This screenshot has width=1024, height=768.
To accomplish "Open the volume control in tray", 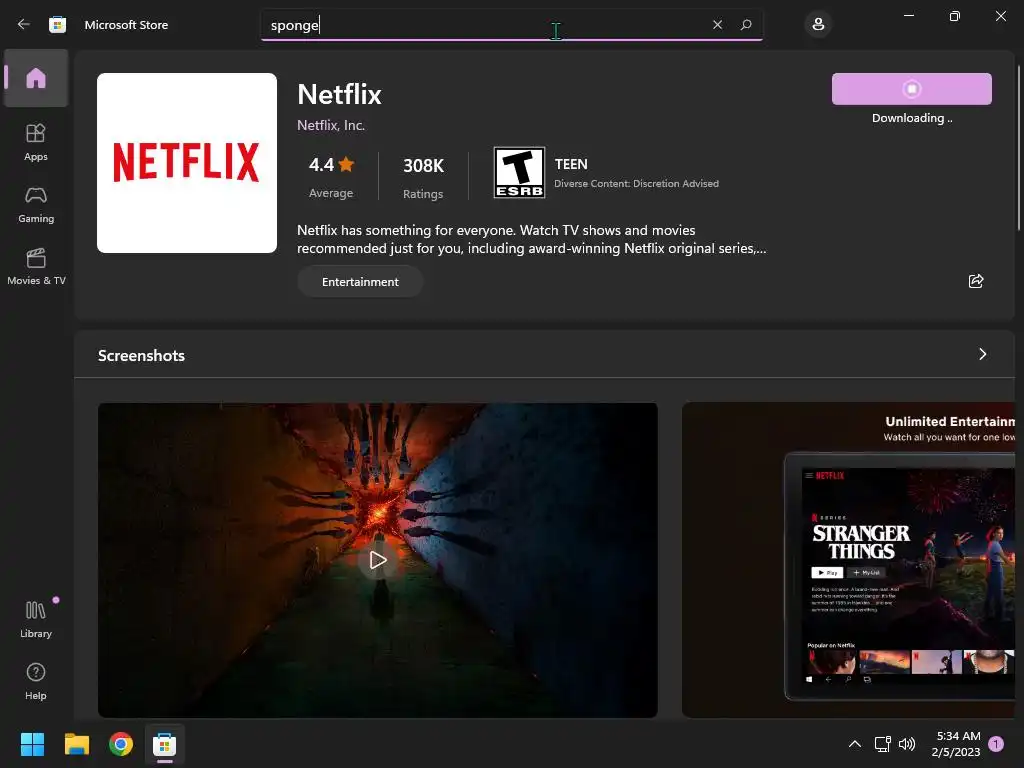I will [906, 744].
